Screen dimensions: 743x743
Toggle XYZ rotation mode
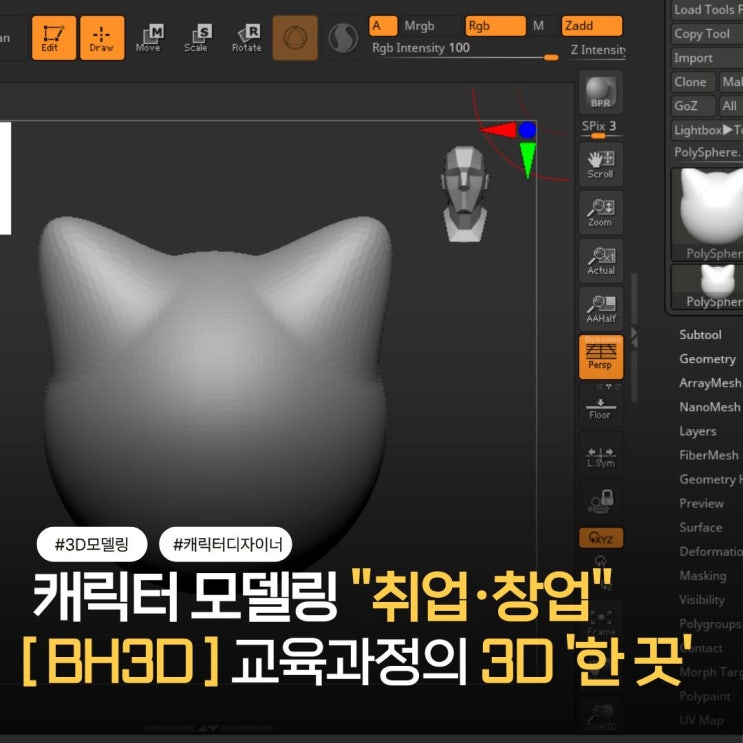click(600, 538)
